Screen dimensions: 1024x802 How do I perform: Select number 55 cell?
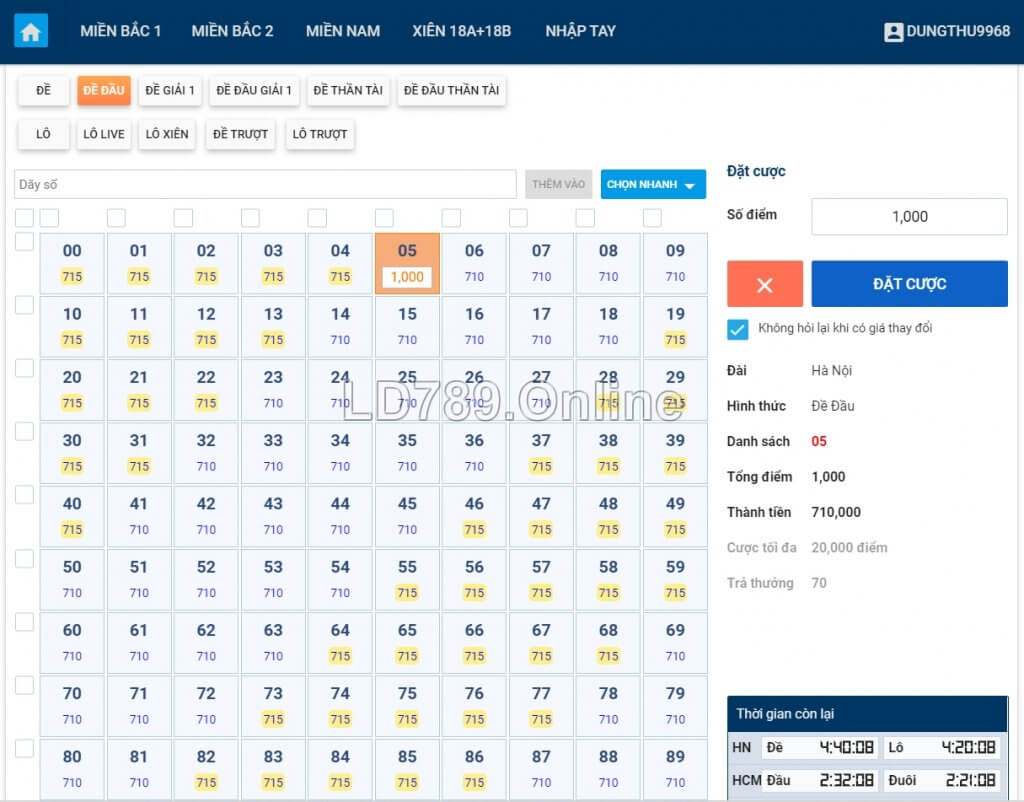[x=407, y=579]
